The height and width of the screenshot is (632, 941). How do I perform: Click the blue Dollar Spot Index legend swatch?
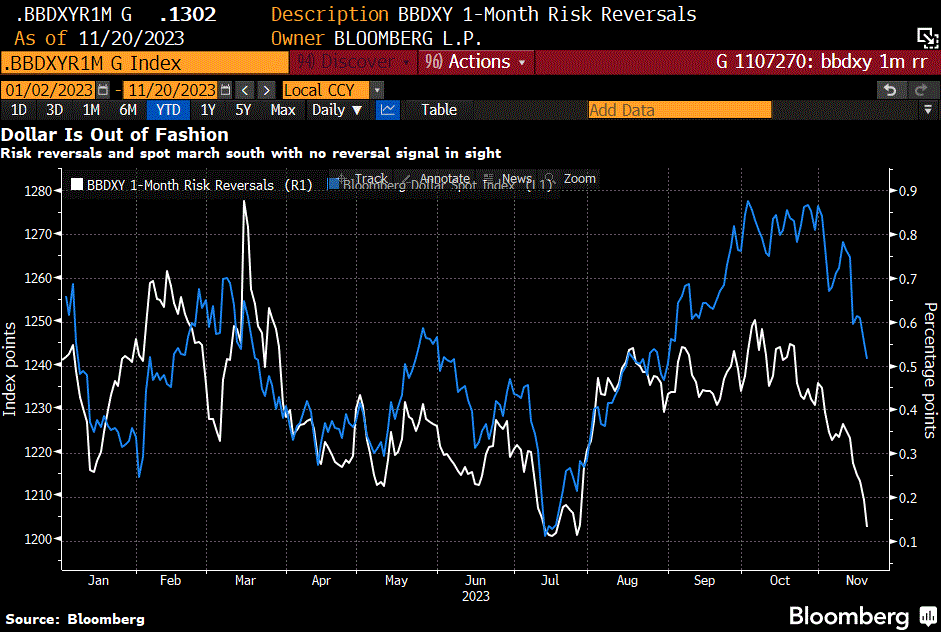click(332, 184)
